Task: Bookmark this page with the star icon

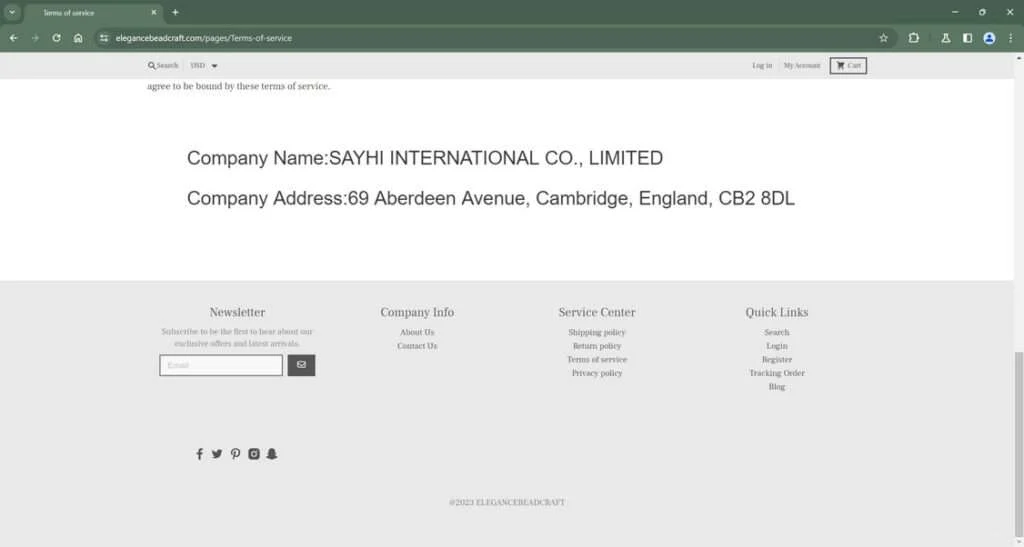Action: pyautogui.click(x=884, y=38)
